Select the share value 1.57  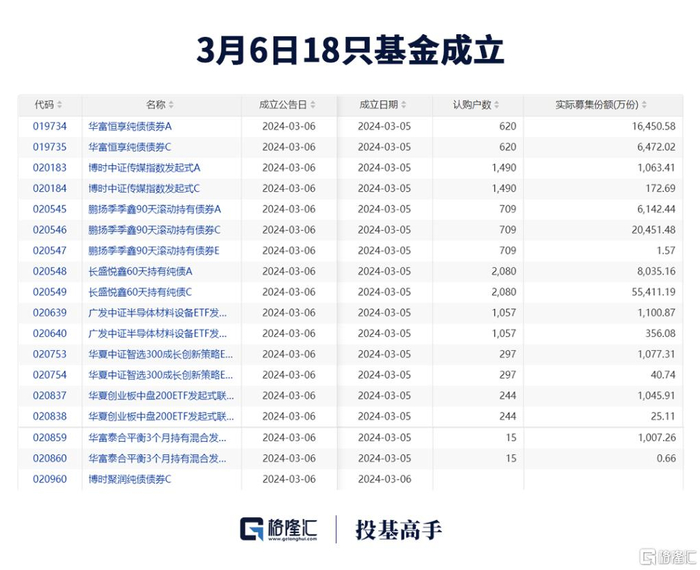click(666, 250)
